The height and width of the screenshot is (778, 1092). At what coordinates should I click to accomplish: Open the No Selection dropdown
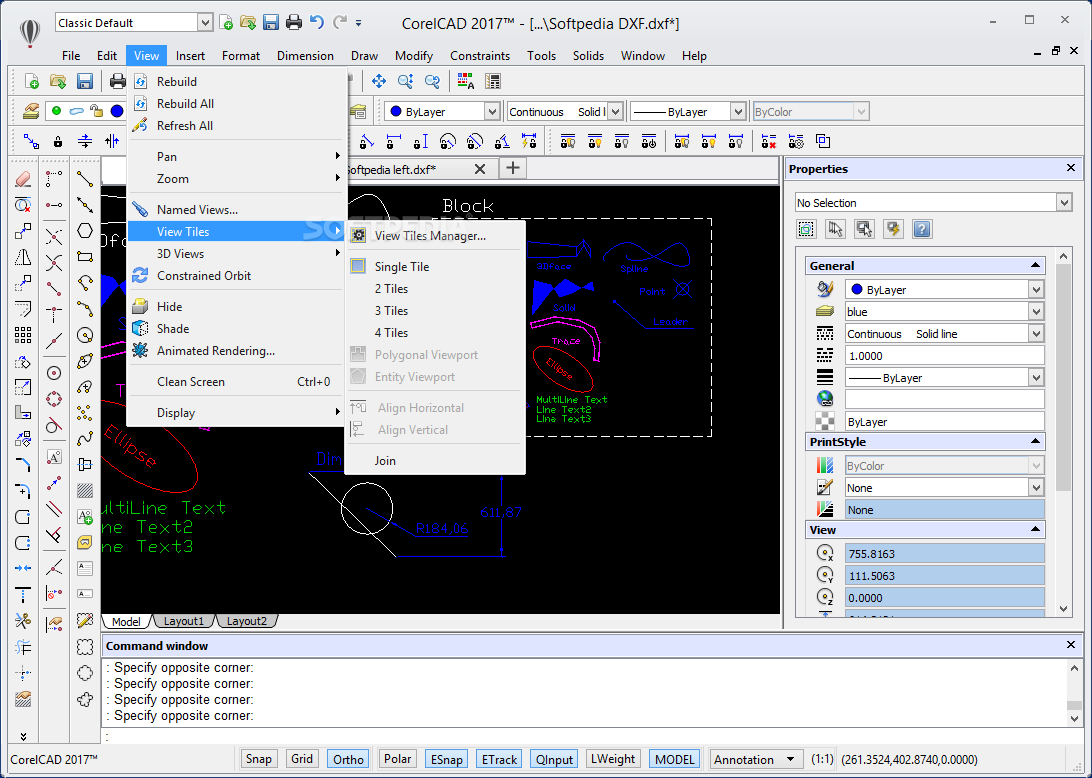[x=1063, y=203]
